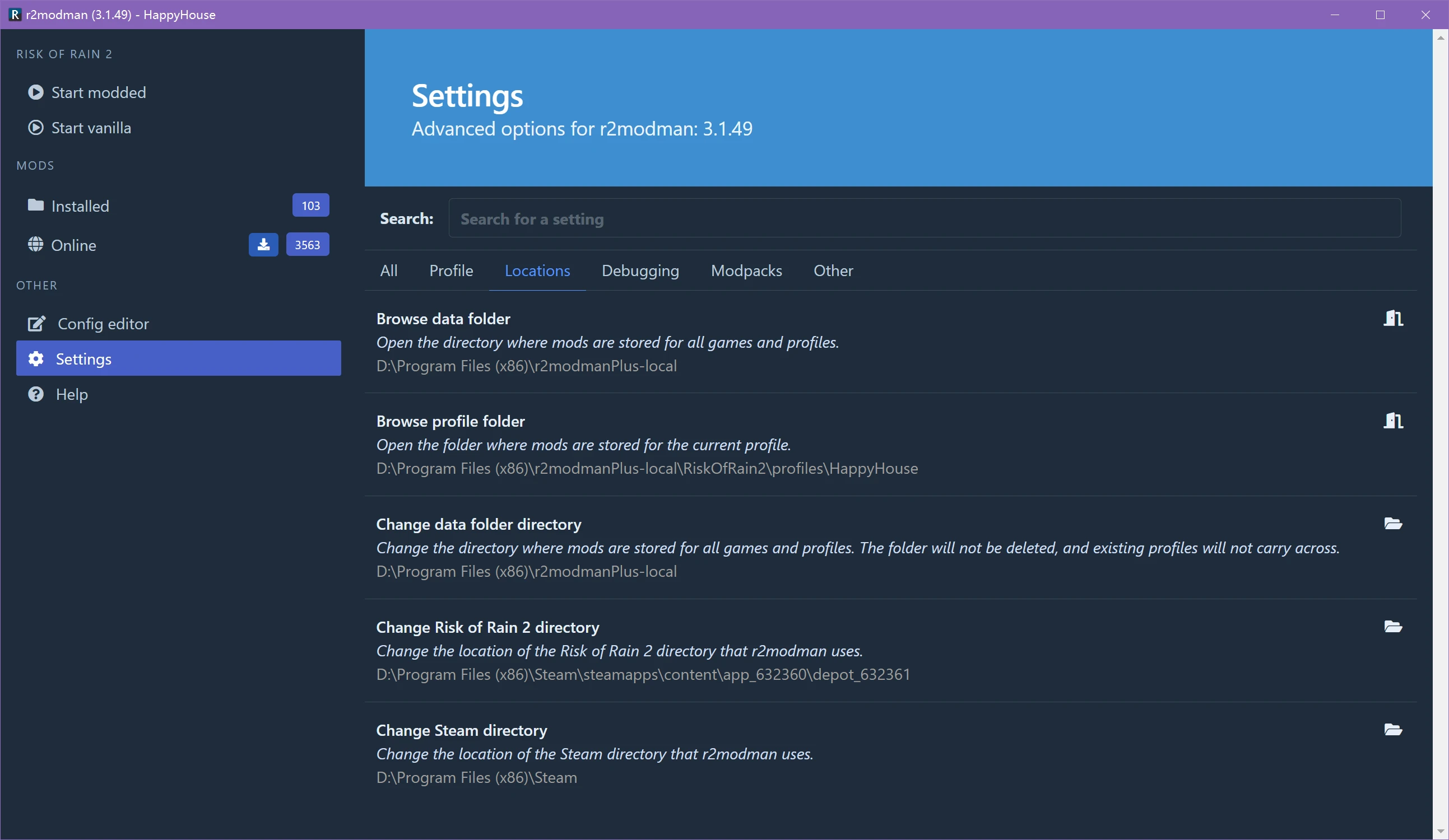Open the Modpacks tab
The width and height of the screenshot is (1449, 840).
click(x=746, y=270)
